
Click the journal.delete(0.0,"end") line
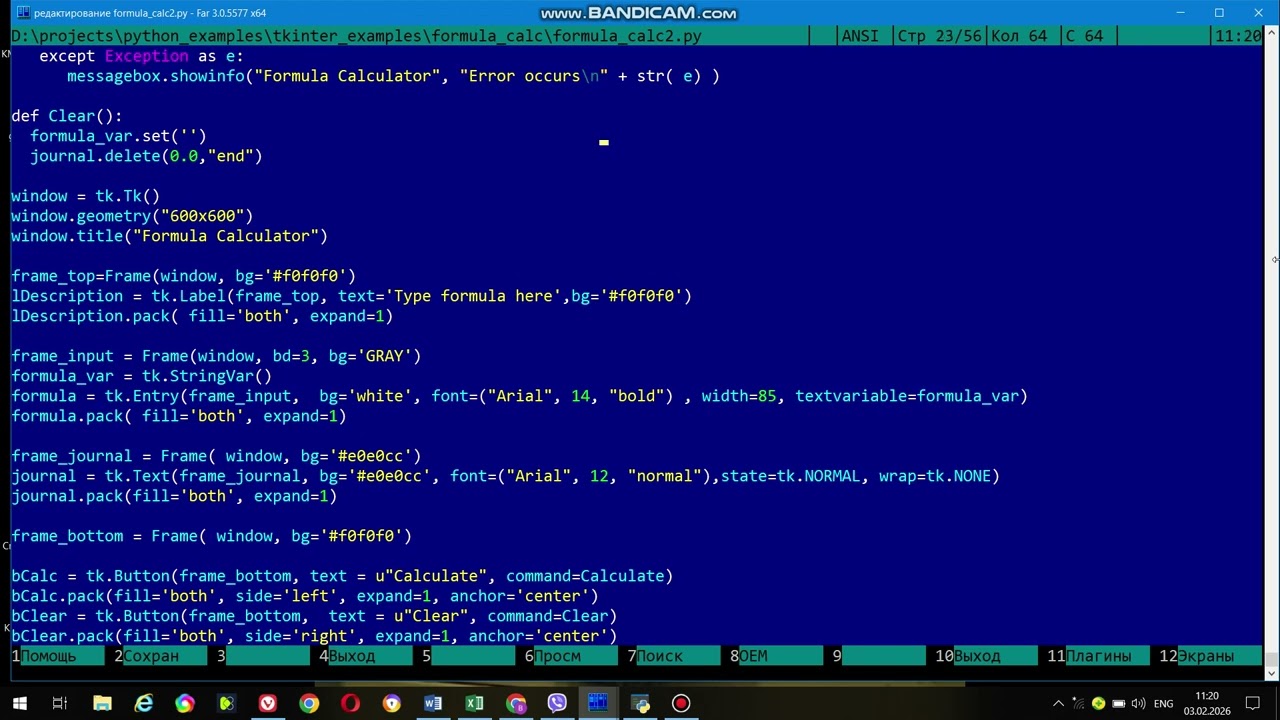click(x=146, y=156)
